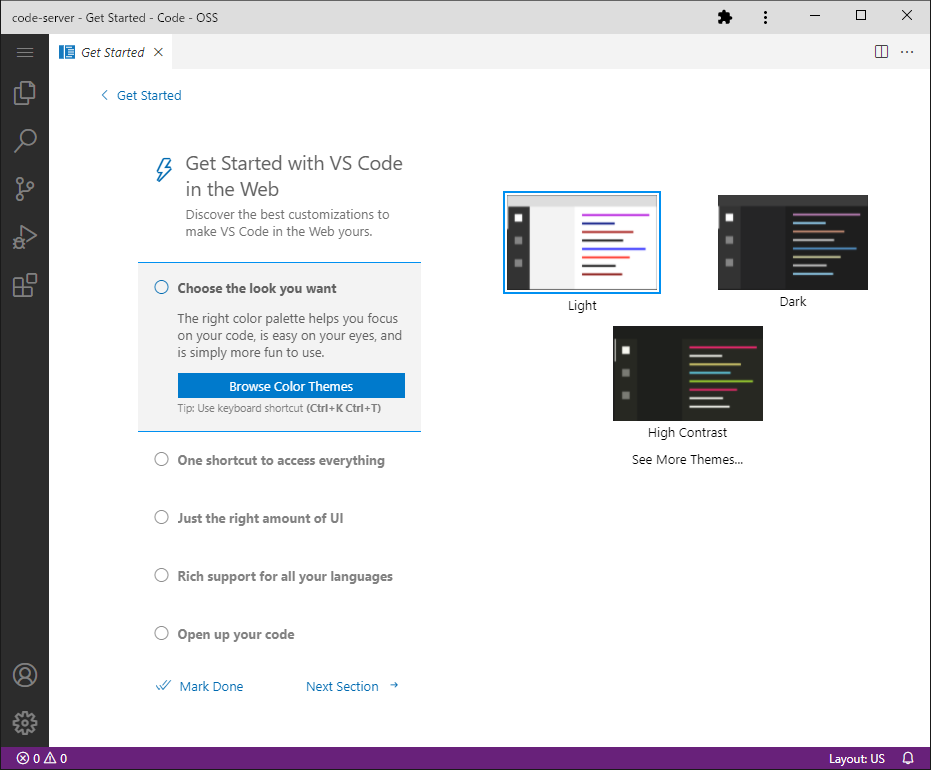Split the editor to the right
This screenshot has height=770, width=931.
[881, 52]
